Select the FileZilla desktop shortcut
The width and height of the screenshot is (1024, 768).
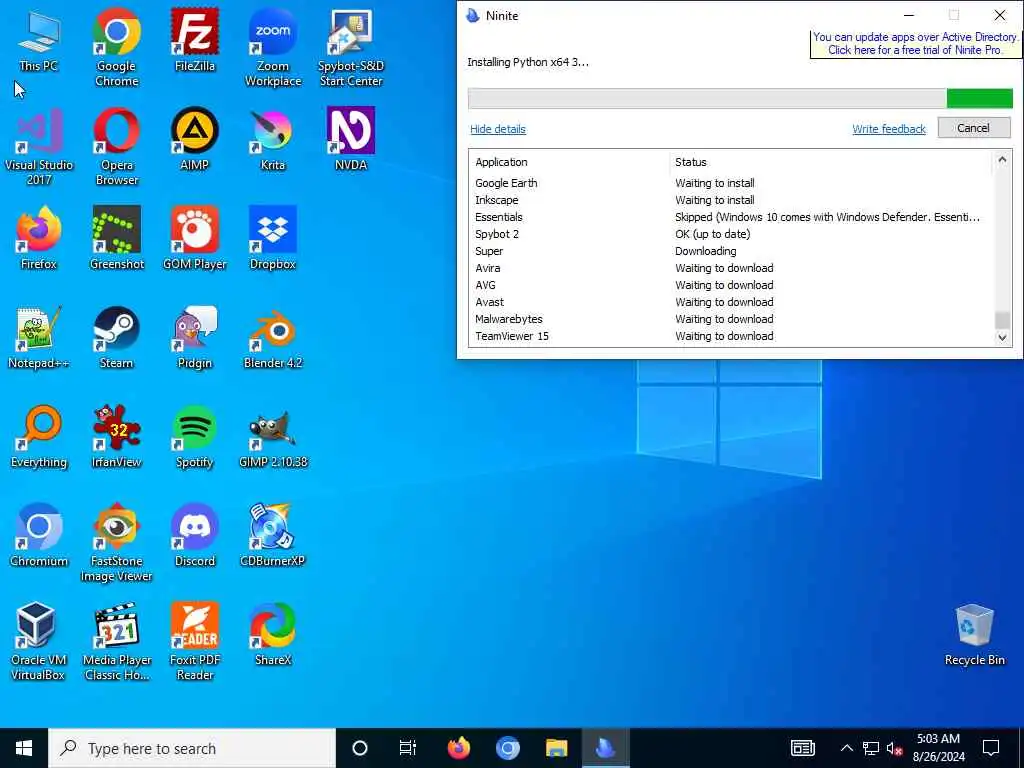(195, 40)
